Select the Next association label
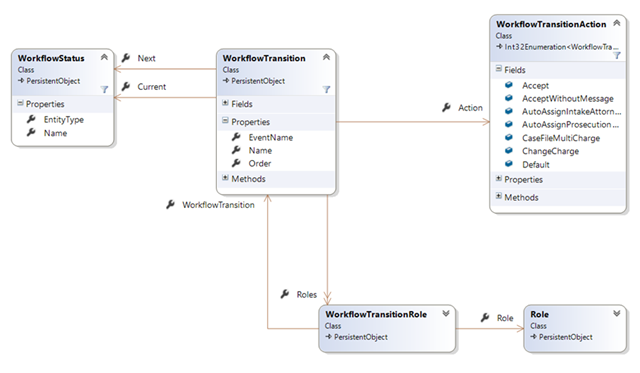The image size is (640, 373). 147,58
